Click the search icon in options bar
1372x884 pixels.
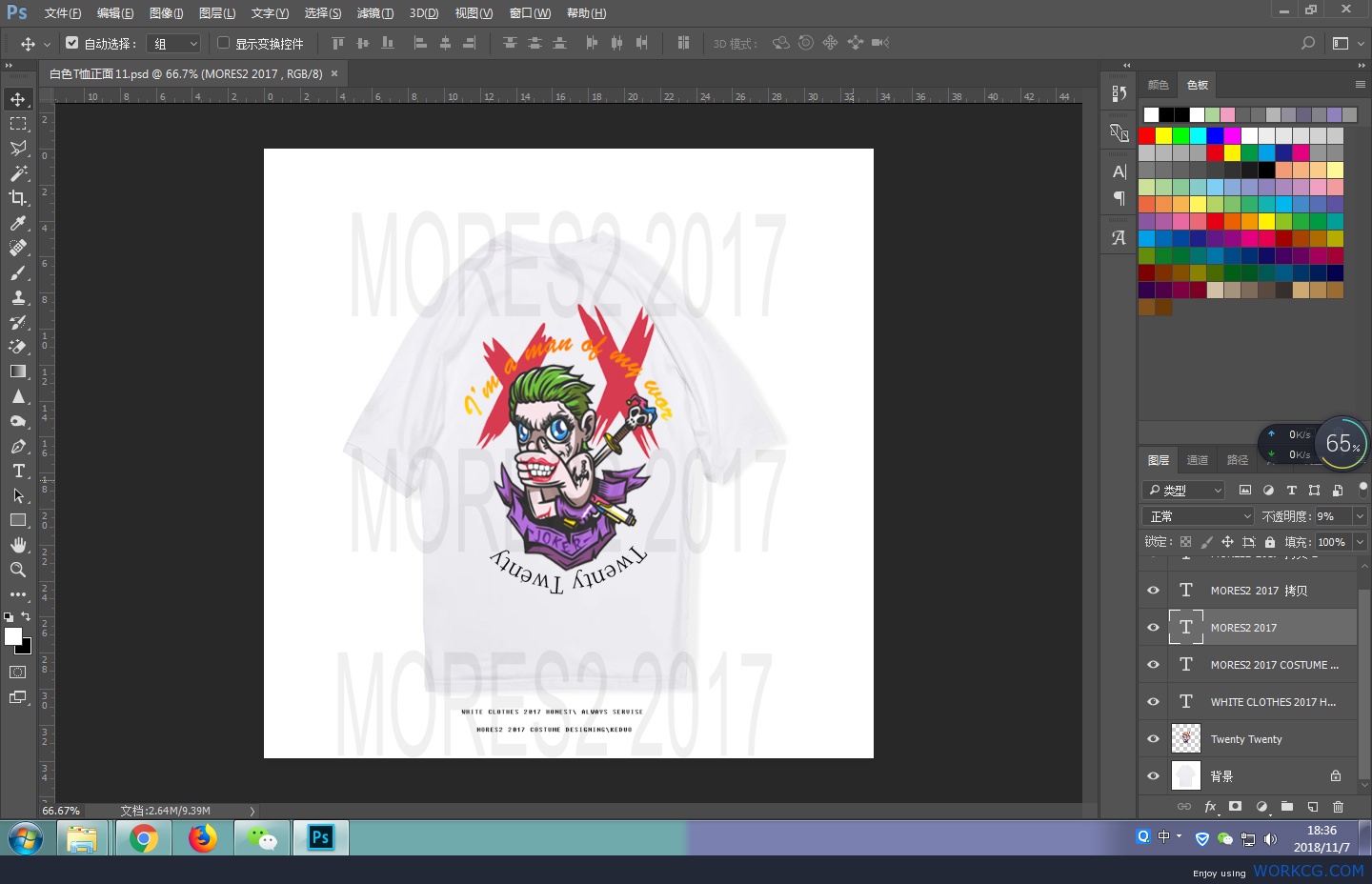(1308, 43)
